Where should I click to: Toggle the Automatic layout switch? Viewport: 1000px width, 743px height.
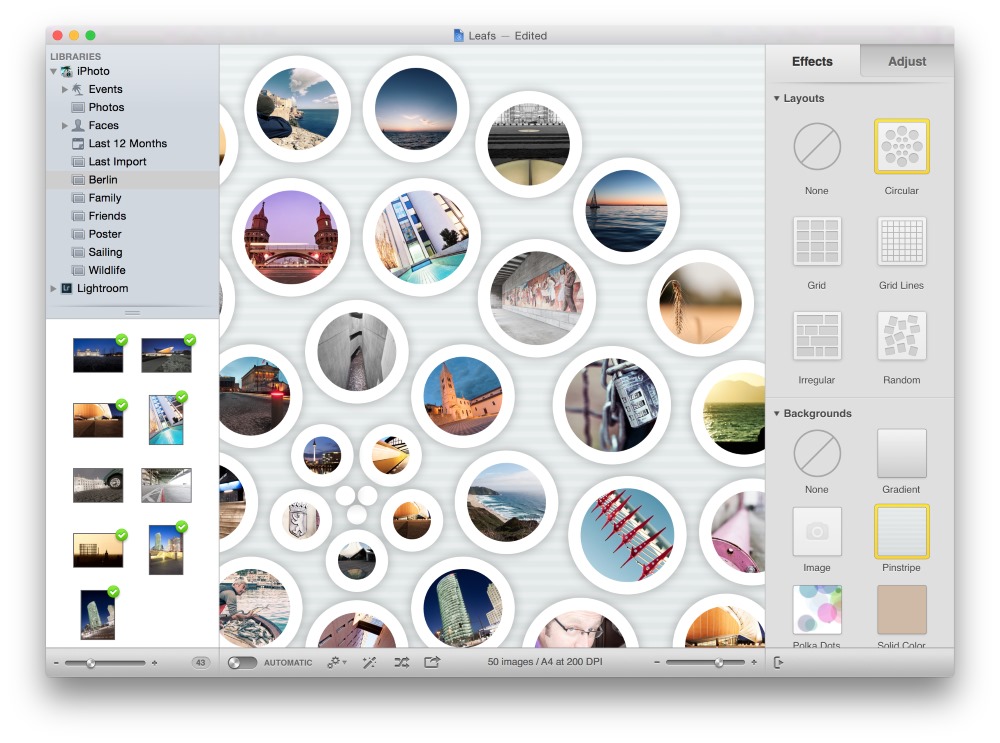pos(240,662)
